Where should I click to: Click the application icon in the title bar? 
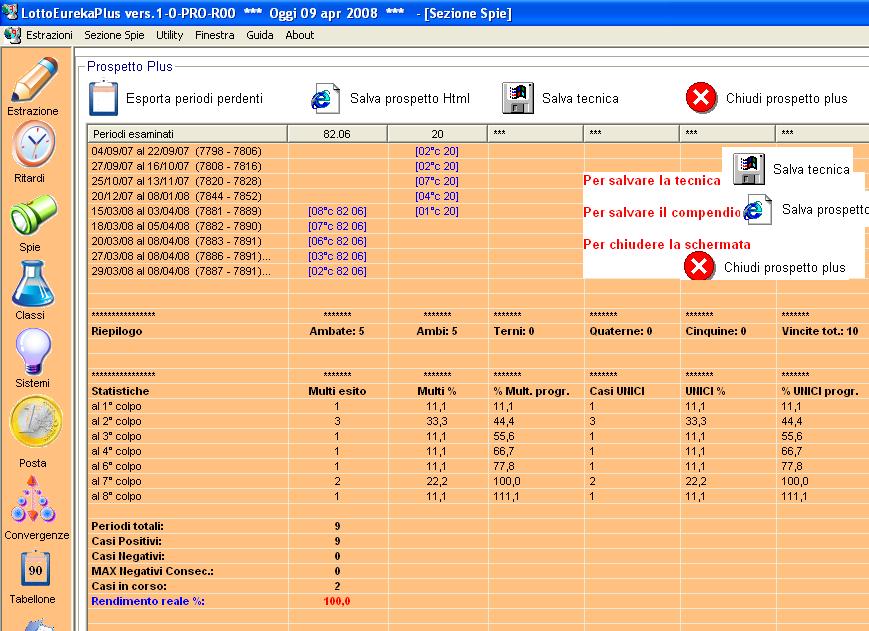click(9, 12)
